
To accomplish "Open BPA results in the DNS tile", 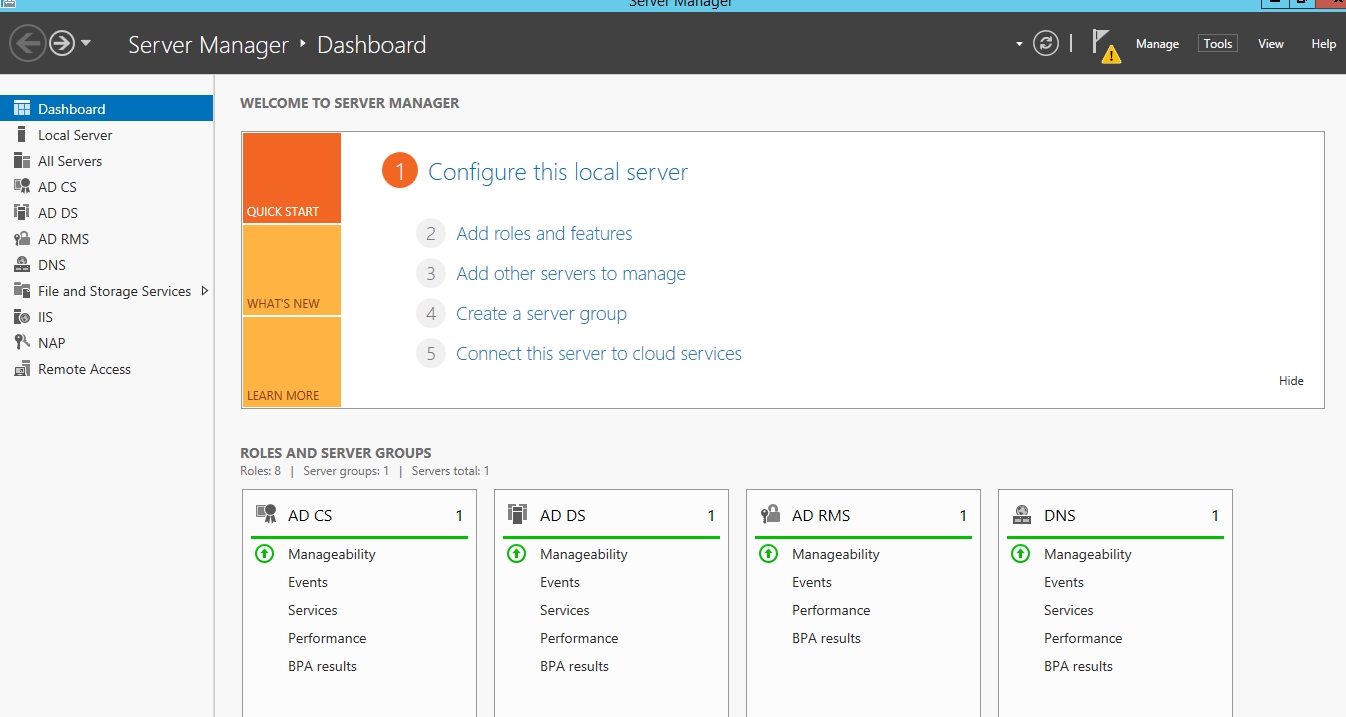I will pos(1078,666).
